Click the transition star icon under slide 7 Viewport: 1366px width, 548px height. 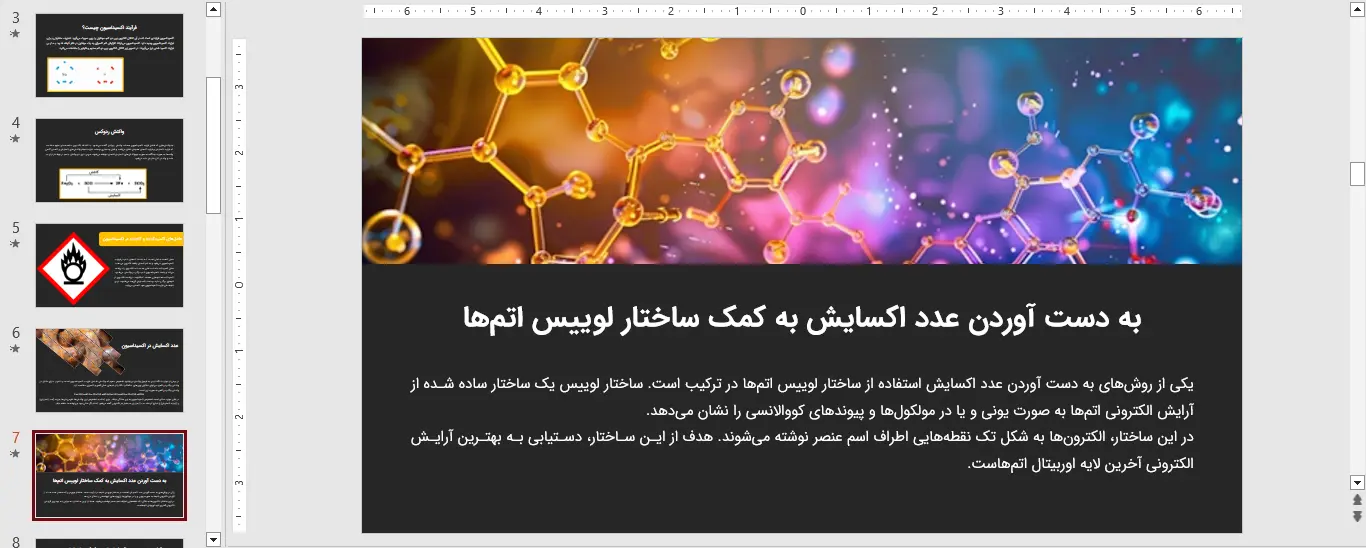(x=15, y=454)
